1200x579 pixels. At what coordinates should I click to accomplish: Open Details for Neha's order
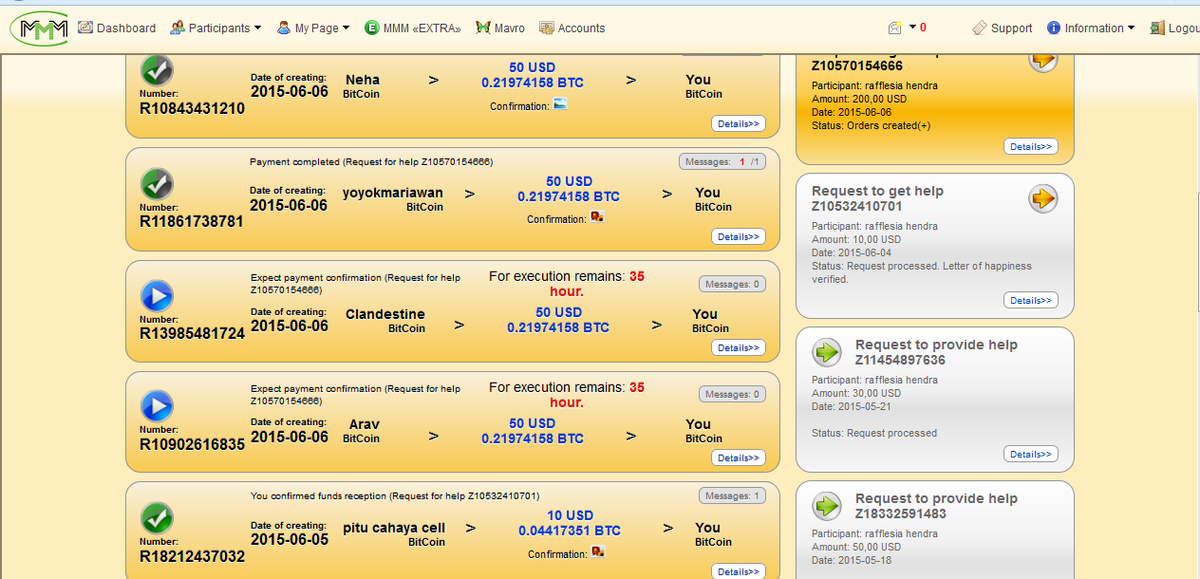(739, 124)
